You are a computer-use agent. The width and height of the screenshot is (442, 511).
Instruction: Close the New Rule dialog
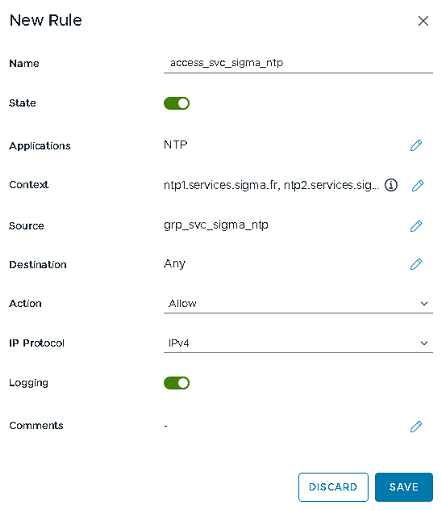pyautogui.click(x=423, y=21)
